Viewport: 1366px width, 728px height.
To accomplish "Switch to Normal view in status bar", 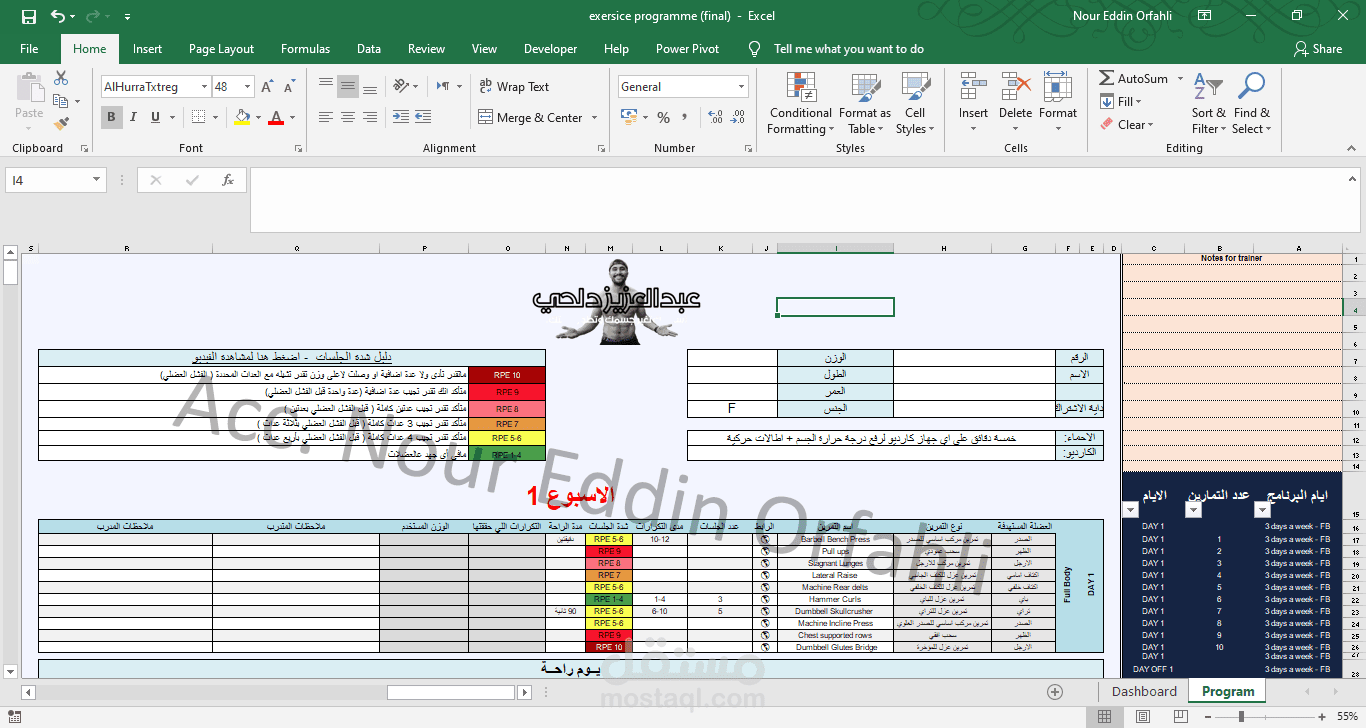I will [x=1104, y=716].
